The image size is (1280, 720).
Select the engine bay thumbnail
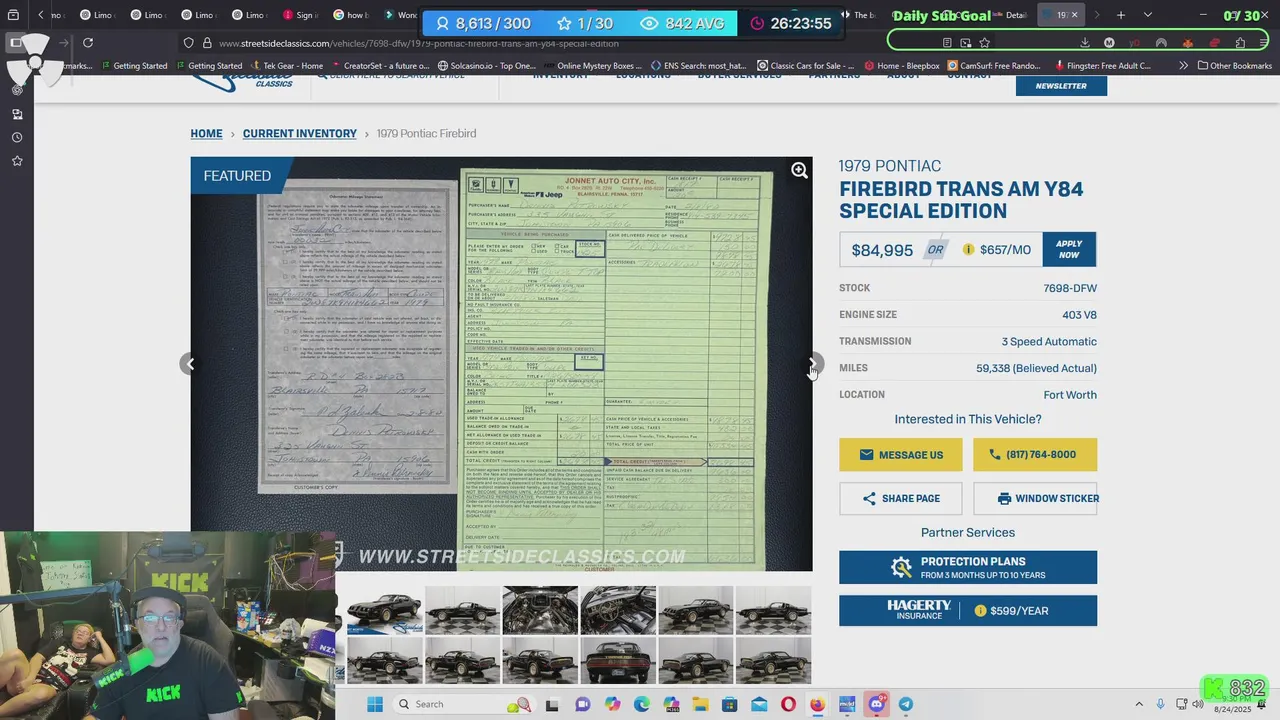(540, 611)
